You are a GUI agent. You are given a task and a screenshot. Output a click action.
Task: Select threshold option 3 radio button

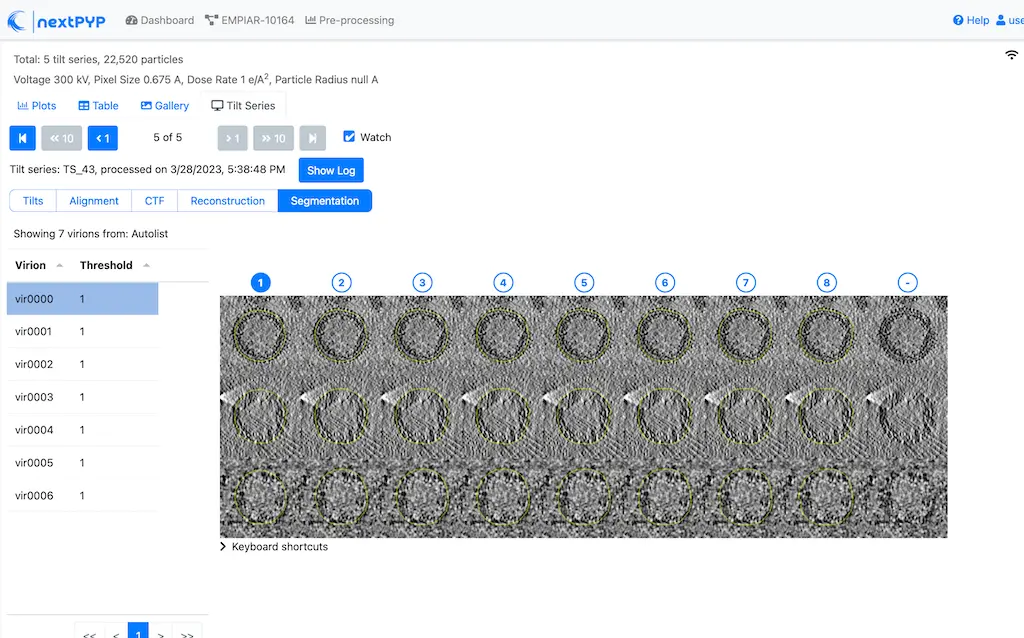coord(423,283)
